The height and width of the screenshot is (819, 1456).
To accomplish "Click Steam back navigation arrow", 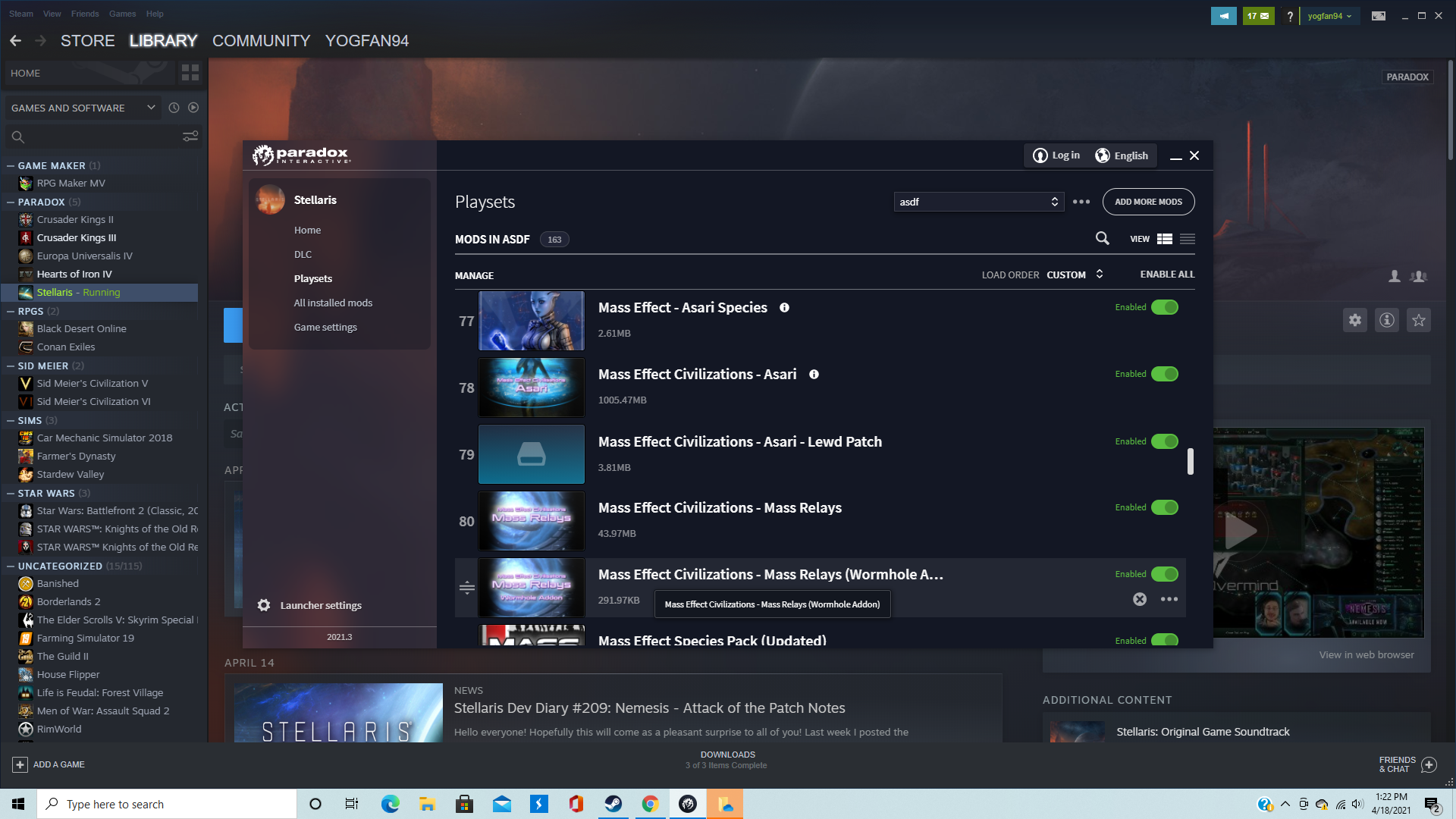I will (15, 41).
